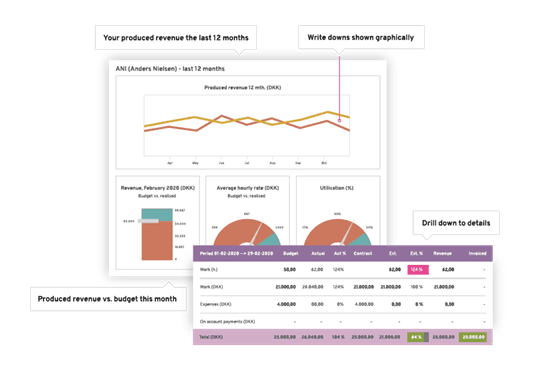Click the green 25.000,00 invoiced total cell
Image resolution: width=540 pixels, height=372 pixels.
473,337
